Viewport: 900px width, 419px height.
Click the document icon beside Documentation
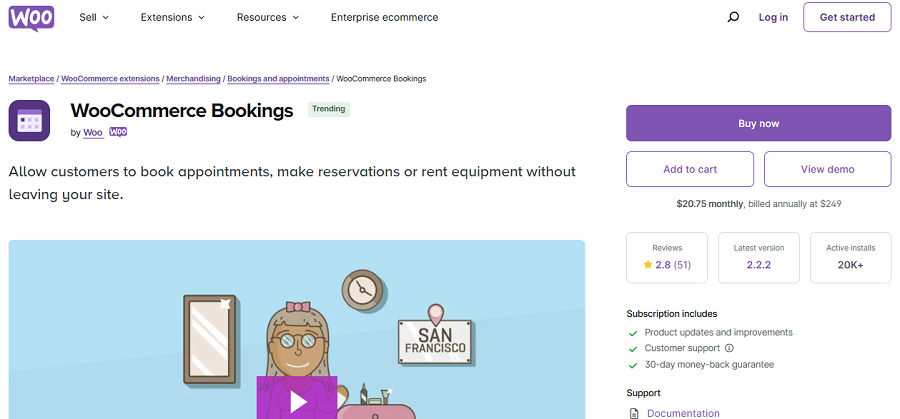[634, 413]
